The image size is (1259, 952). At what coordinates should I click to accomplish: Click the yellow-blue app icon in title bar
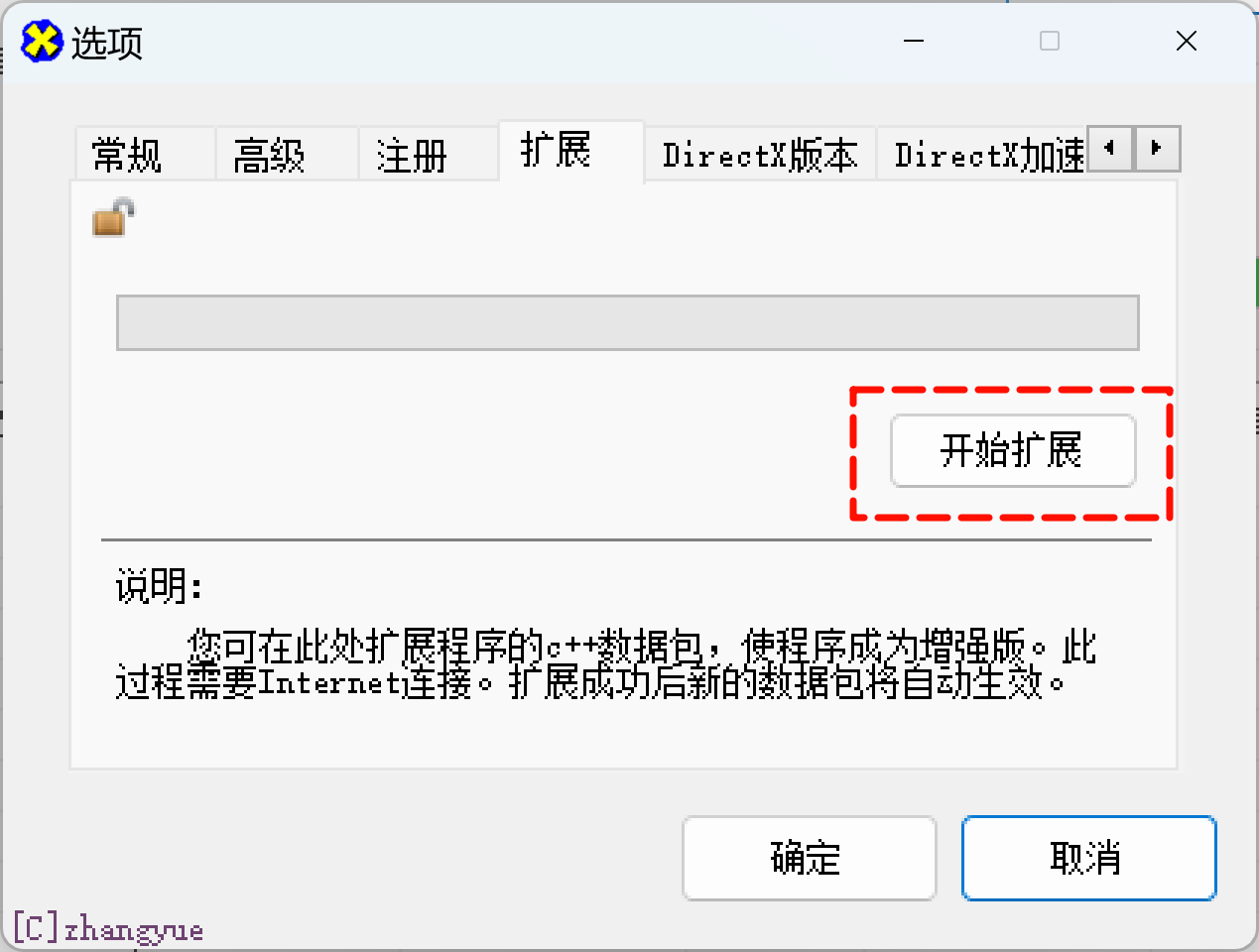pos(42,42)
